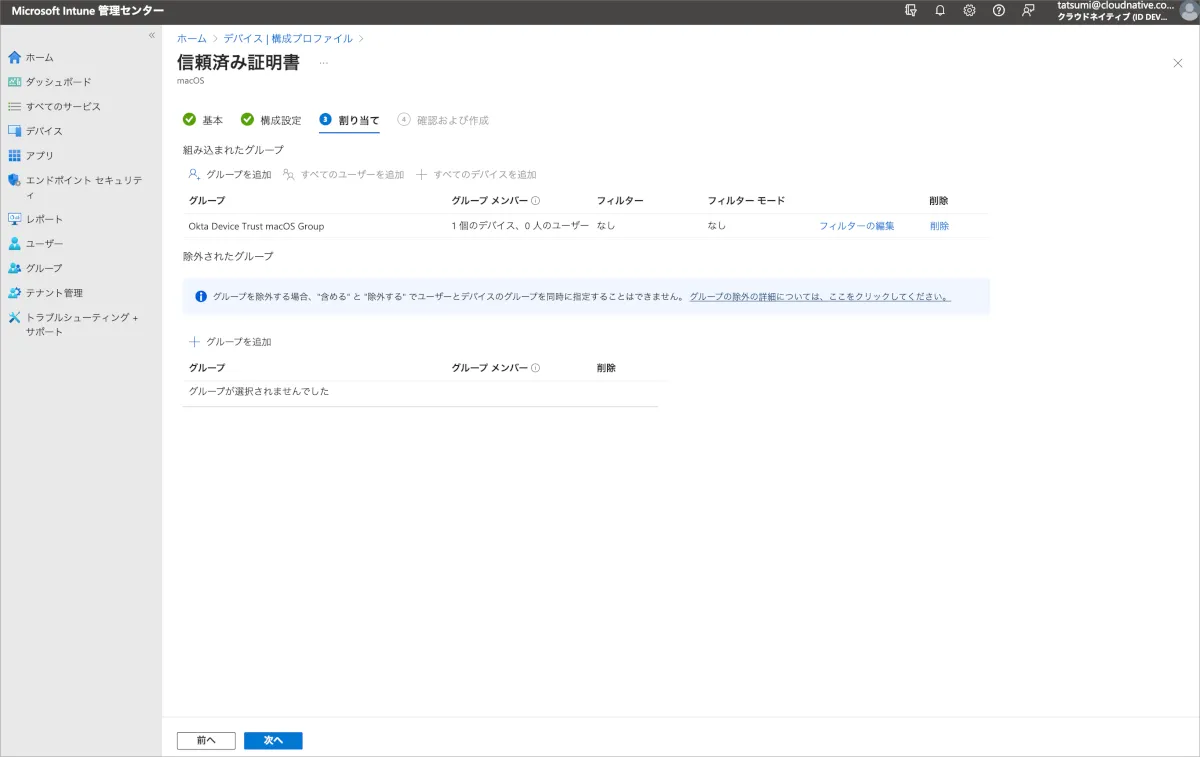
Task: Open the settings gear icon
Action: coord(969,10)
